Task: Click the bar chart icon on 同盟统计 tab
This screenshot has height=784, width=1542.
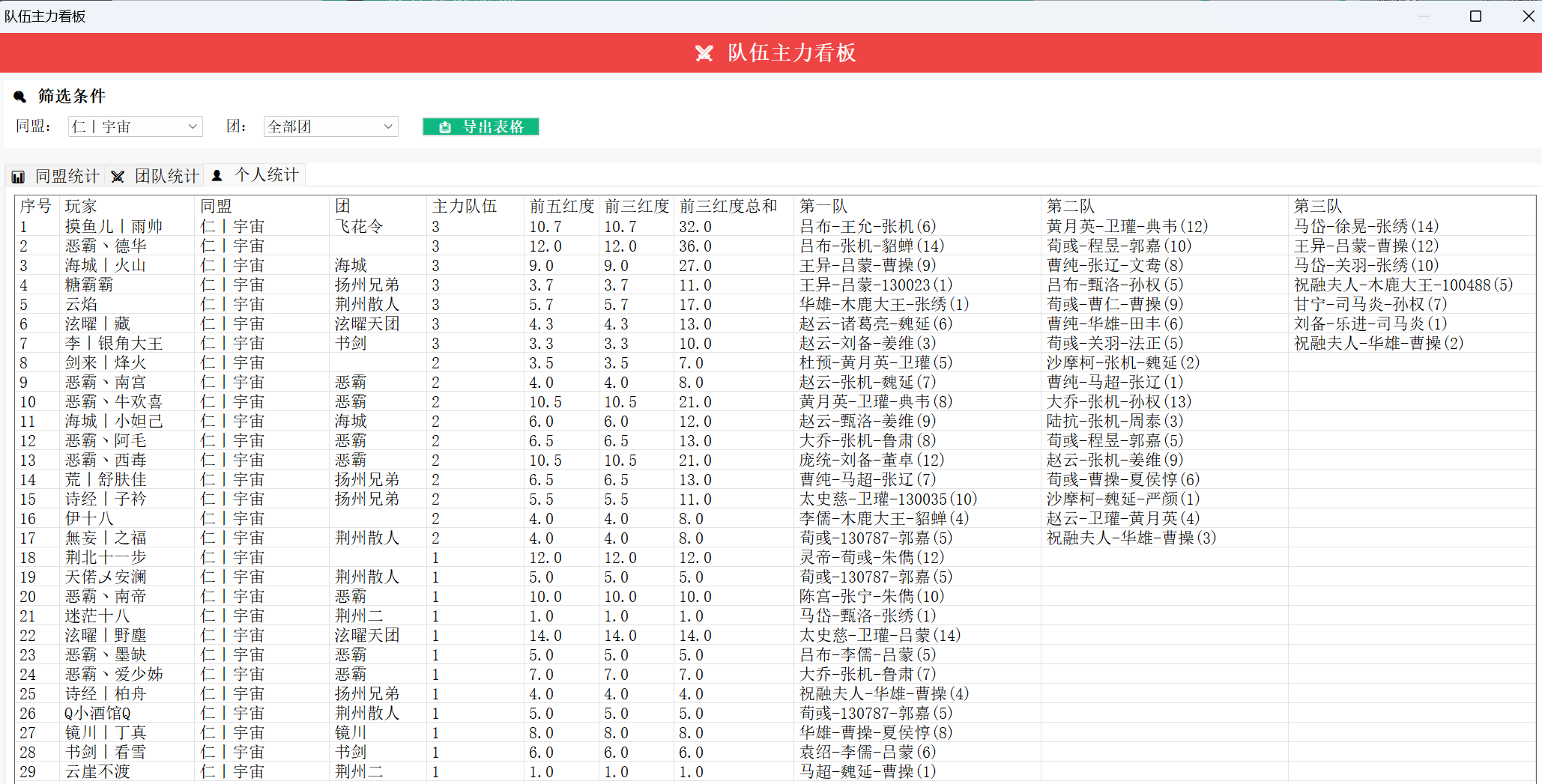Action: [x=18, y=177]
